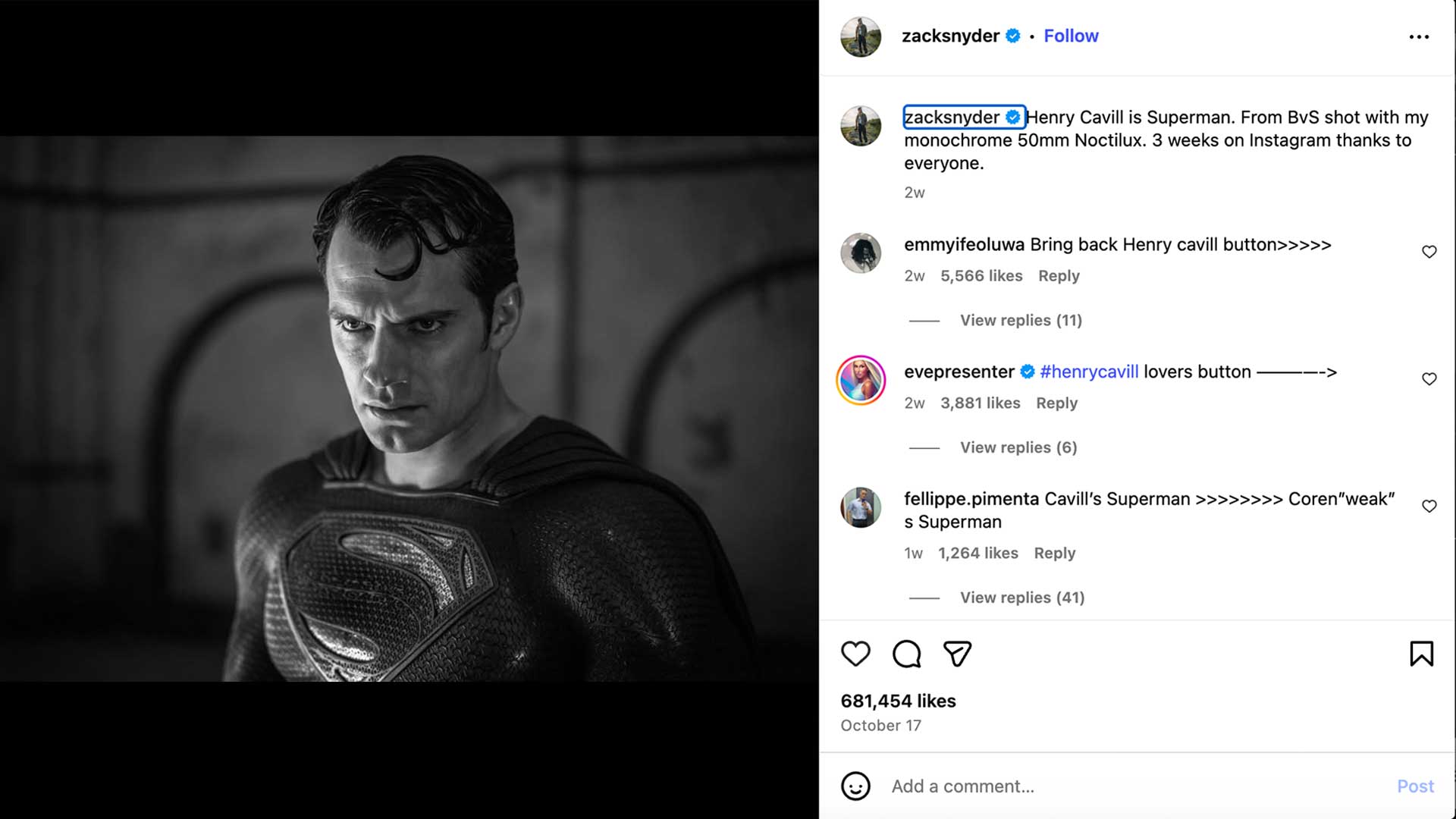Expand View replies (11) under emmyifeoluwa's comment
This screenshot has width=1456, height=819.
(1020, 320)
